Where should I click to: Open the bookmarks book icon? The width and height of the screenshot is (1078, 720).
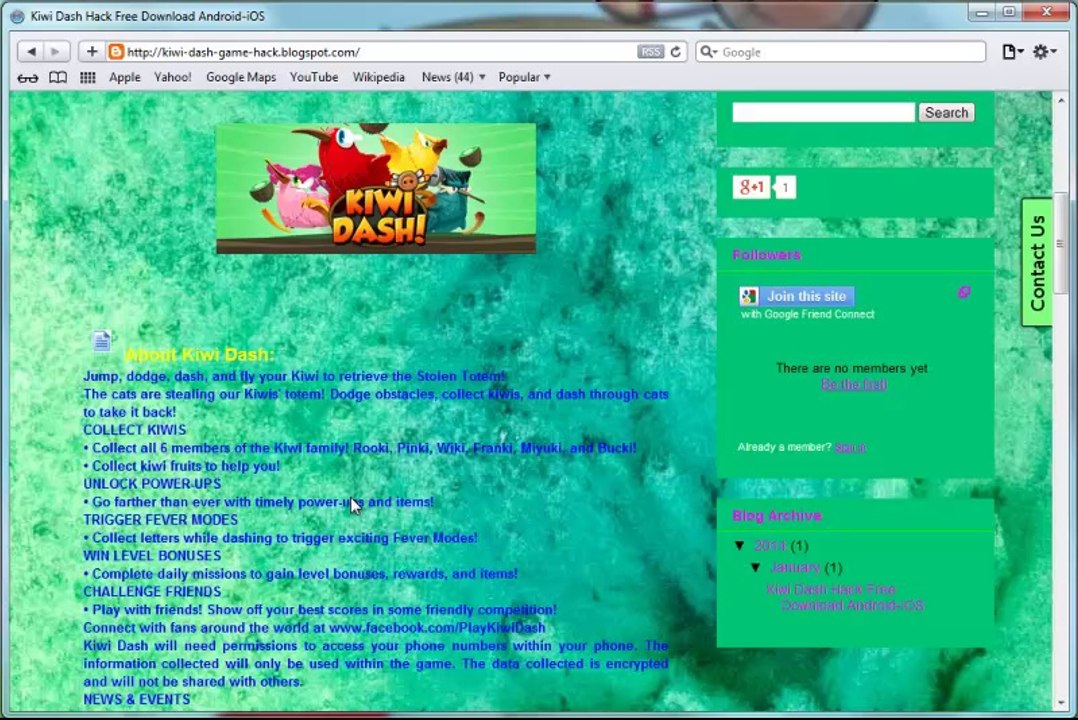(58, 77)
